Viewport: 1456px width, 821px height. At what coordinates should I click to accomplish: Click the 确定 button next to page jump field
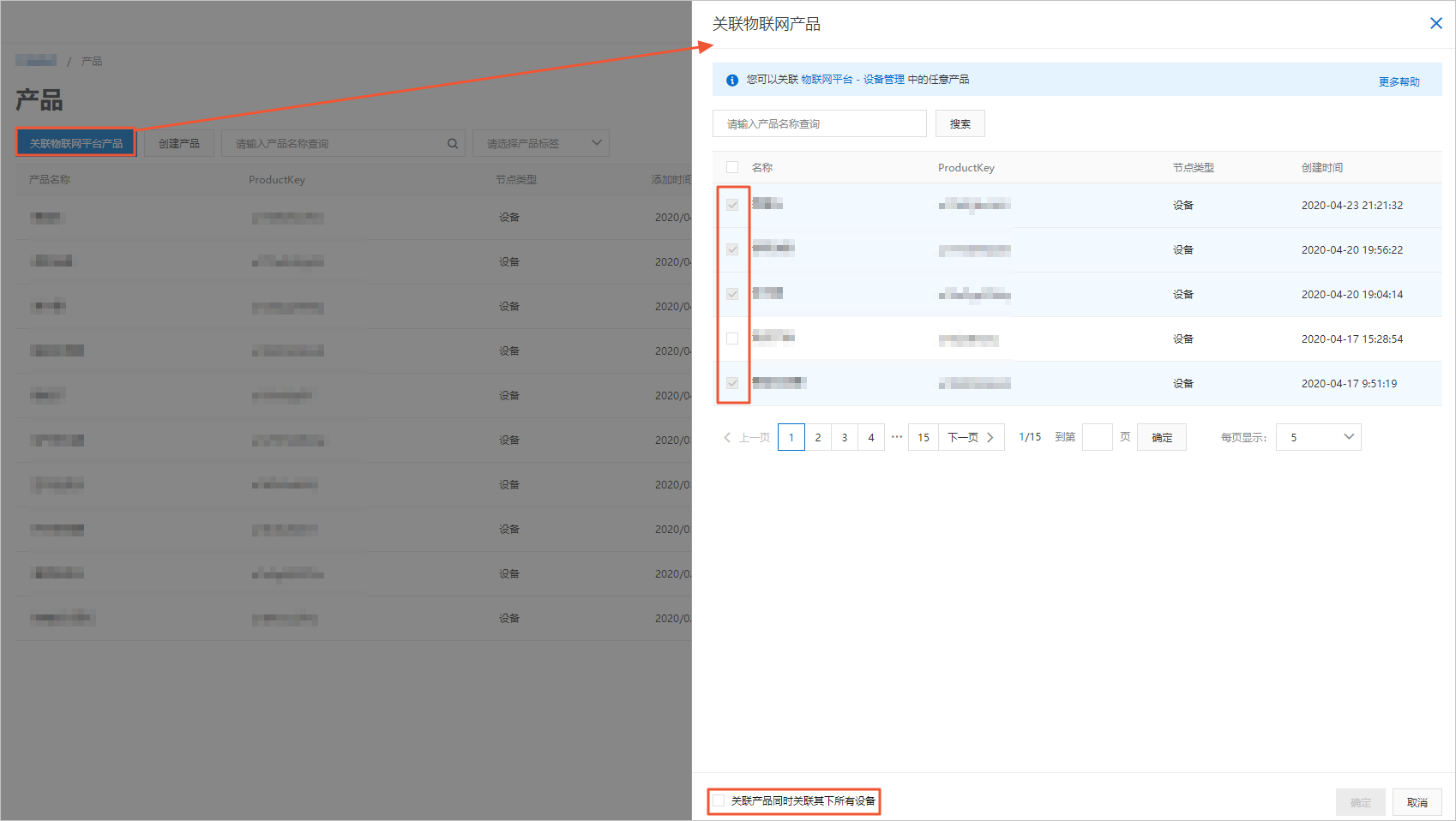[1162, 437]
